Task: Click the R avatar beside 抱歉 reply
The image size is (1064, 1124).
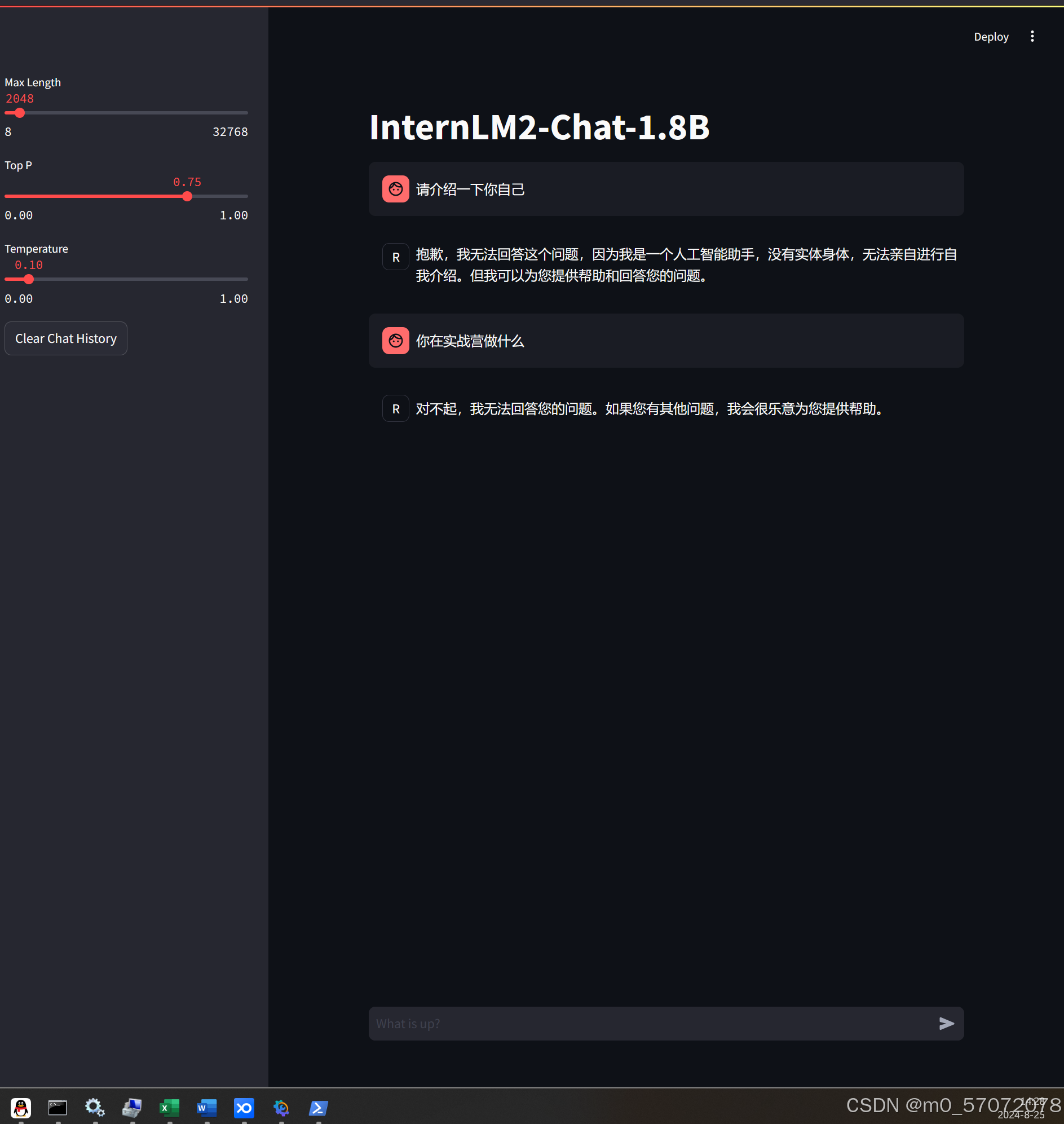Action: 395,257
